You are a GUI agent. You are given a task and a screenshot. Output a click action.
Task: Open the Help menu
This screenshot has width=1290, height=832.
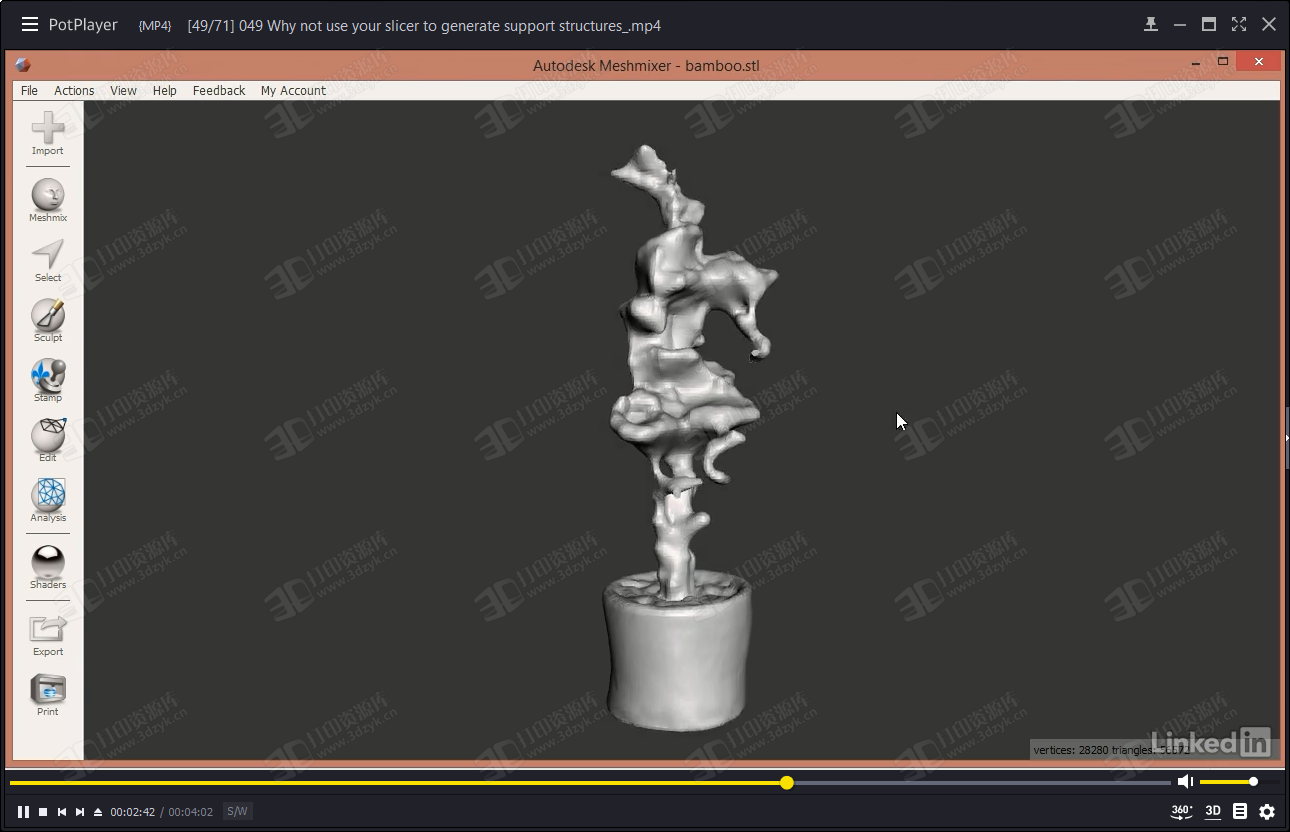(164, 90)
